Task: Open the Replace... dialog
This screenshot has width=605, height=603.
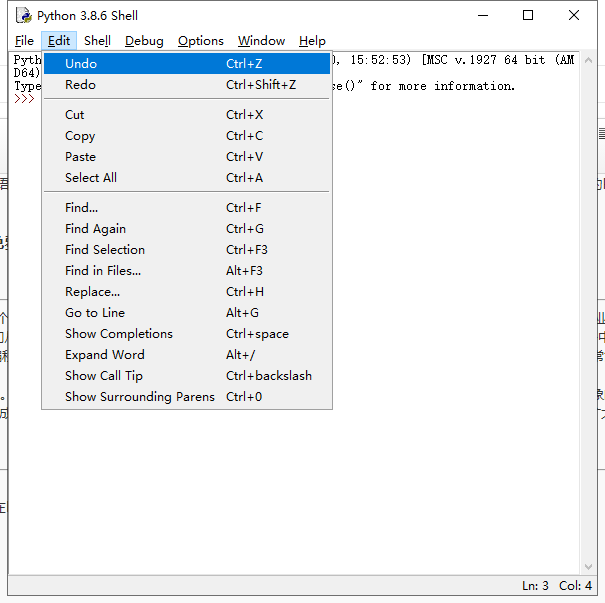Action: (x=187, y=292)
